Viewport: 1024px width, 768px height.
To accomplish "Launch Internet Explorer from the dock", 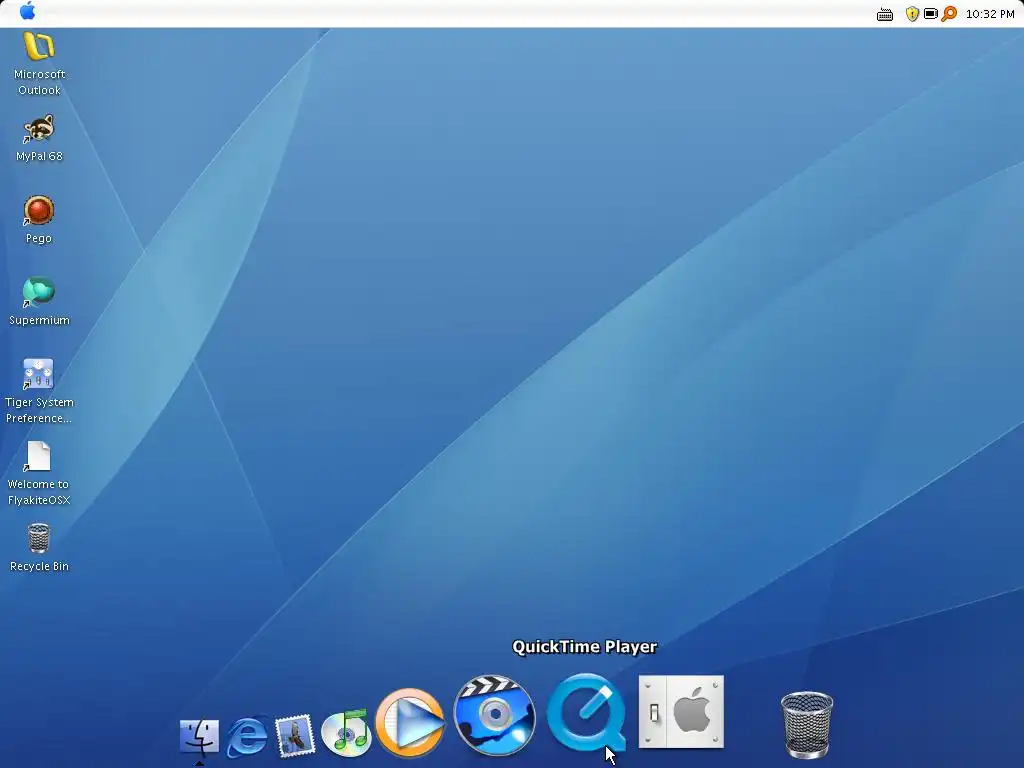I will tap(248, 737).
